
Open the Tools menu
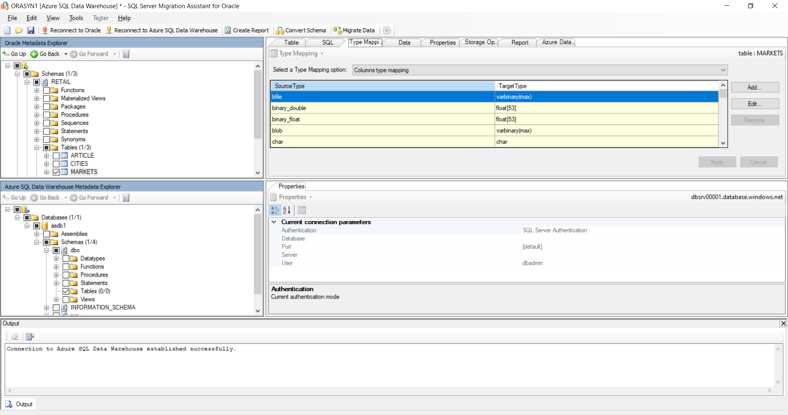(x=76, y=18)
